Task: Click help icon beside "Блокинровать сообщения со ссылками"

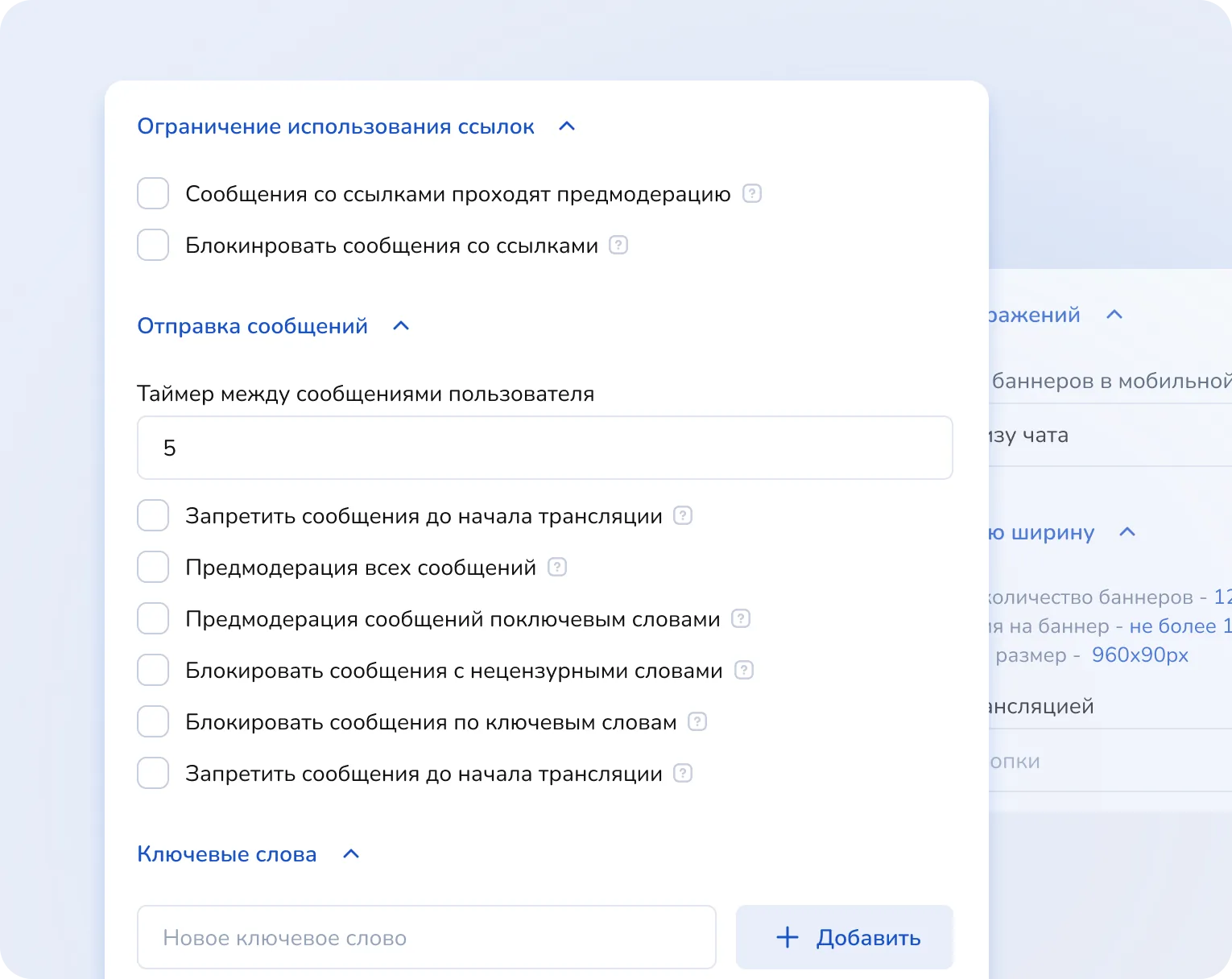Action: [x=618, y=246]
